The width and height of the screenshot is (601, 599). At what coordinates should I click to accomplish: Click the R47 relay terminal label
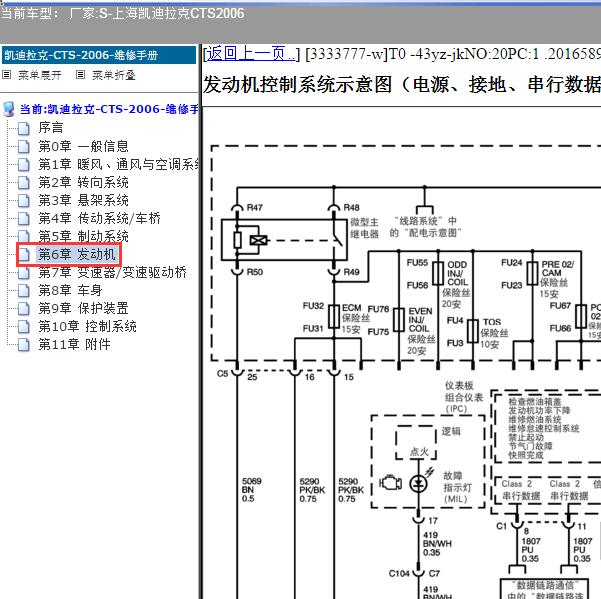tap(255, 207)
